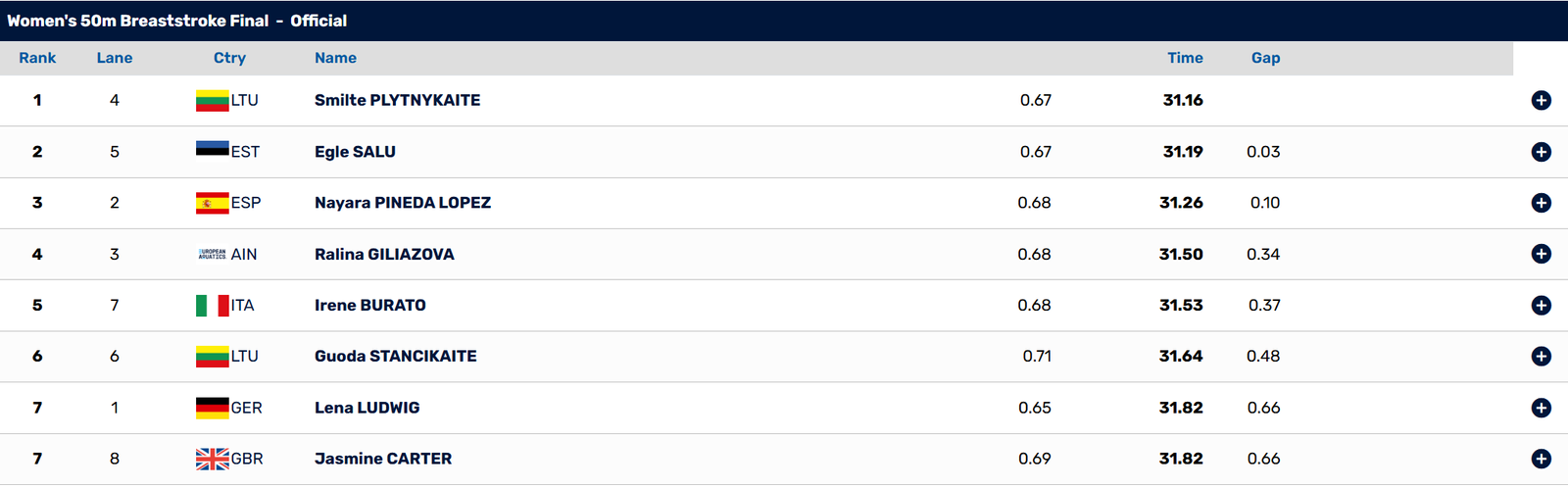Click the Spain flag icon

(212, 203)
